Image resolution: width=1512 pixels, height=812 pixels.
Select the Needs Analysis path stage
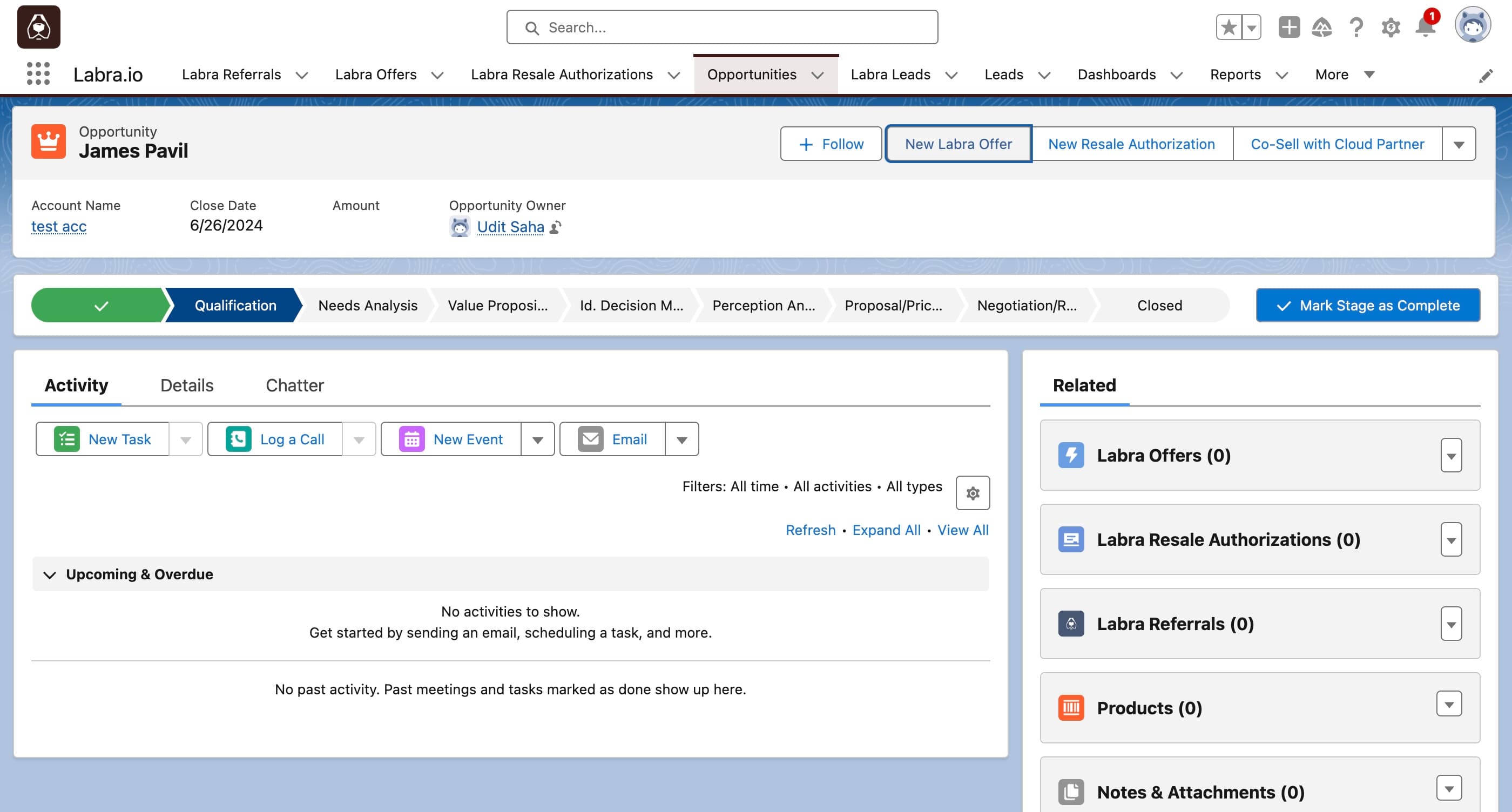pos(367,305)
